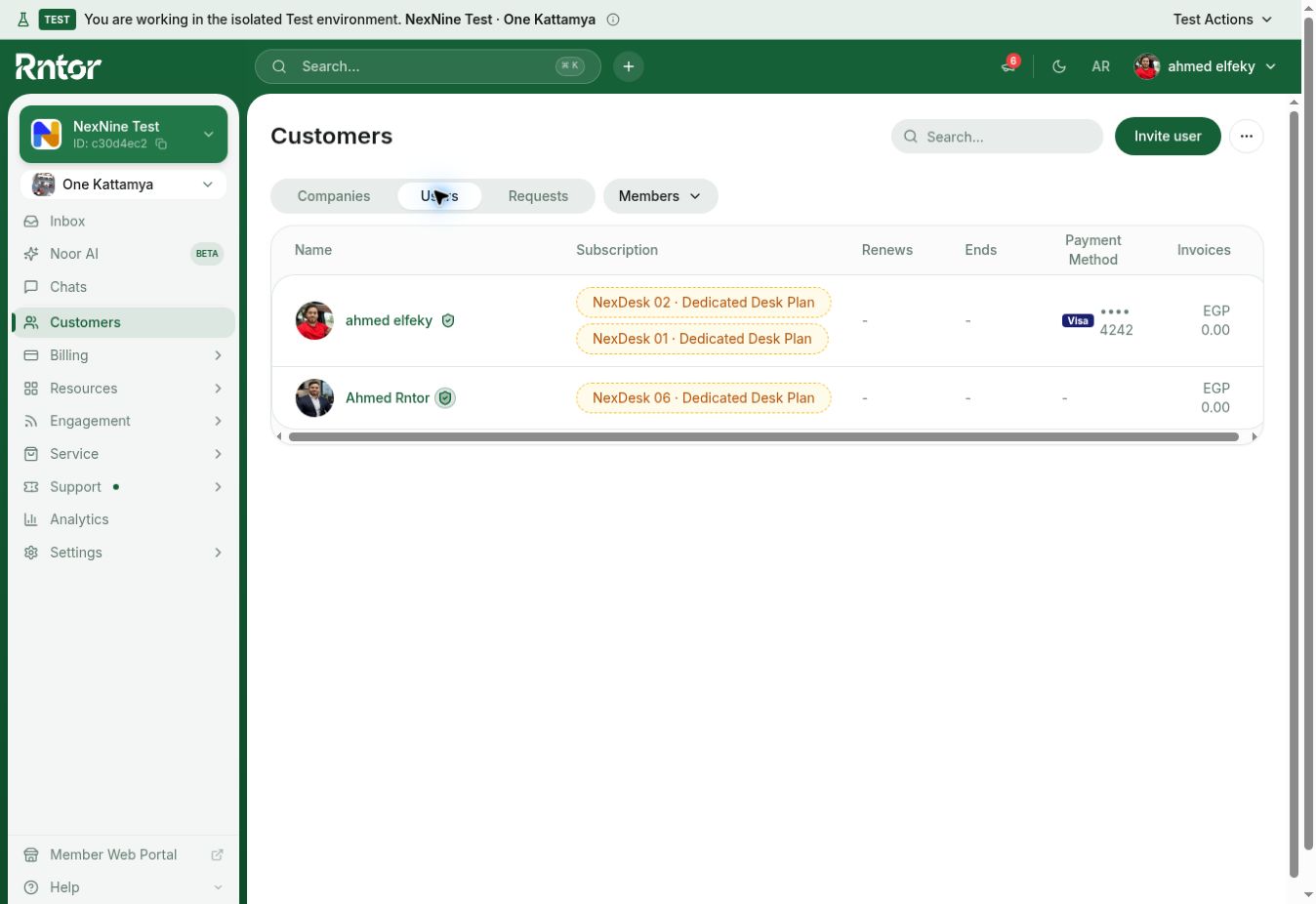The height and width of the screenshot is (904, 1316).
Task: Switch to the Requests tab
Action: (538, 196)
